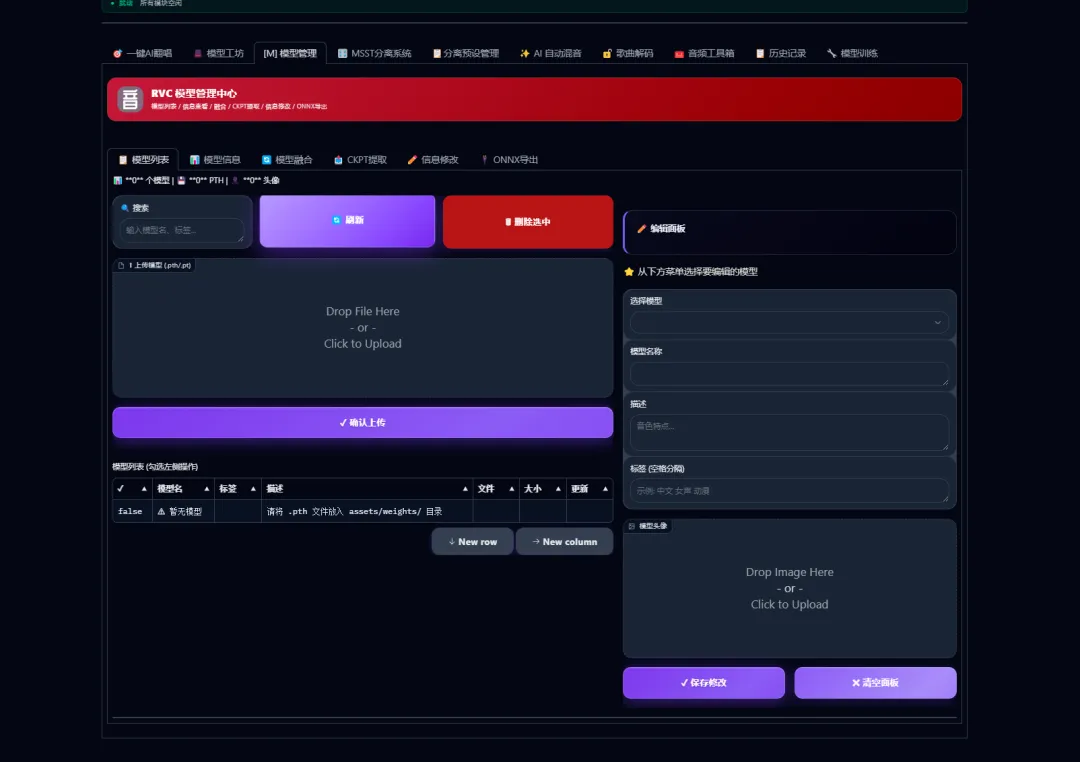Focus the 搜索 model name input
Viewport: 1080px width, 762px height.
pyautogui.click(x=182, y=230)
